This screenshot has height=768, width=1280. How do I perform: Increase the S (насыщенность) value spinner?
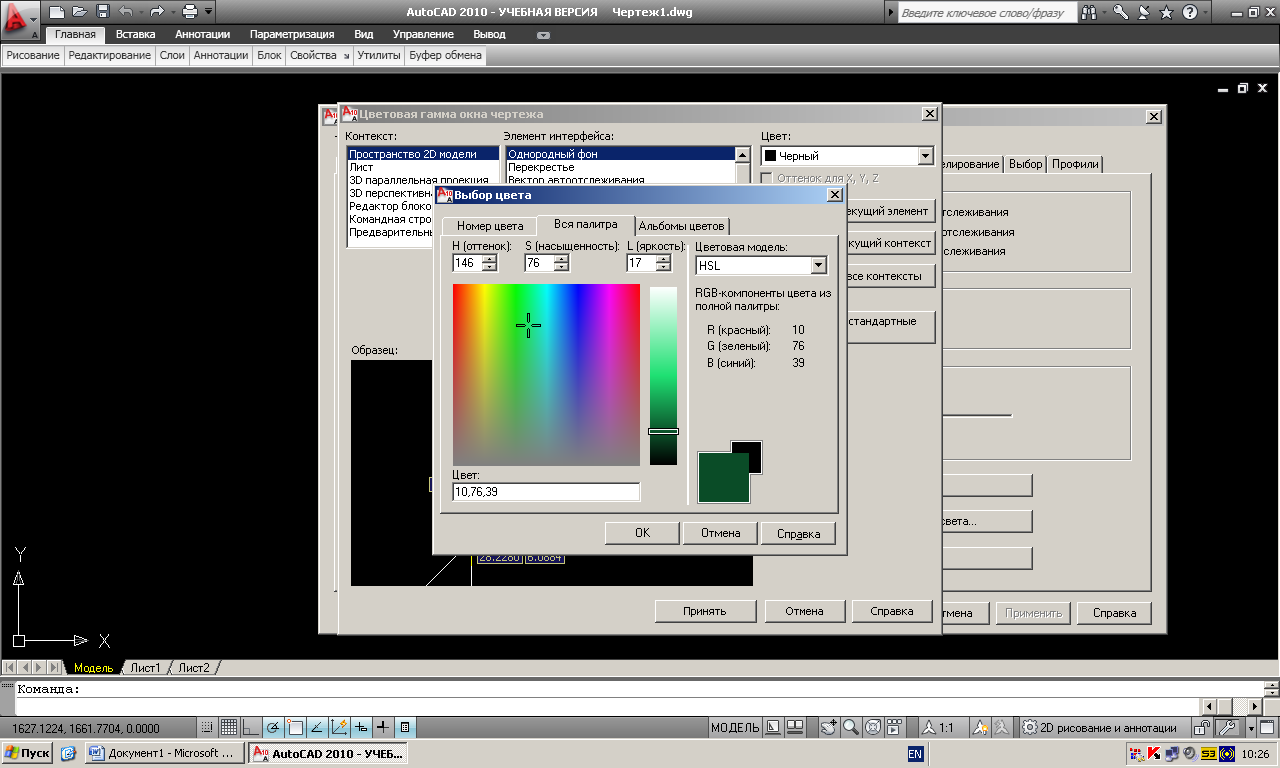click(x=561, y=259)
